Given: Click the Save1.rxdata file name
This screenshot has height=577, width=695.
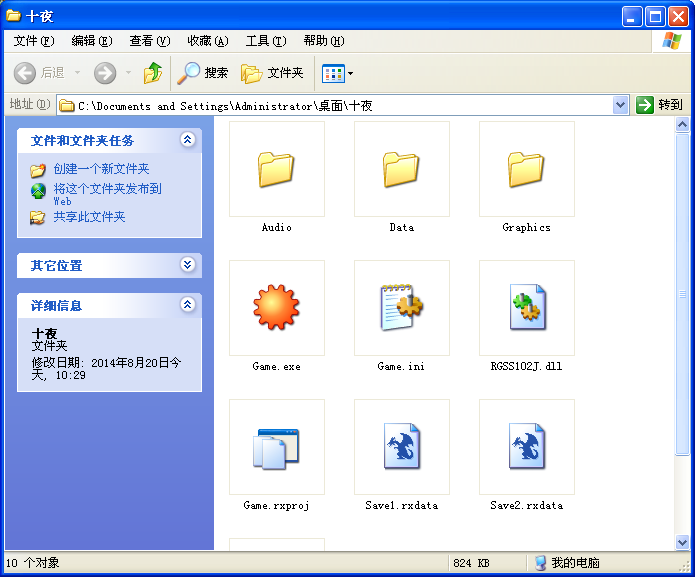Looking at the screenshot, I should pos(402,506).
